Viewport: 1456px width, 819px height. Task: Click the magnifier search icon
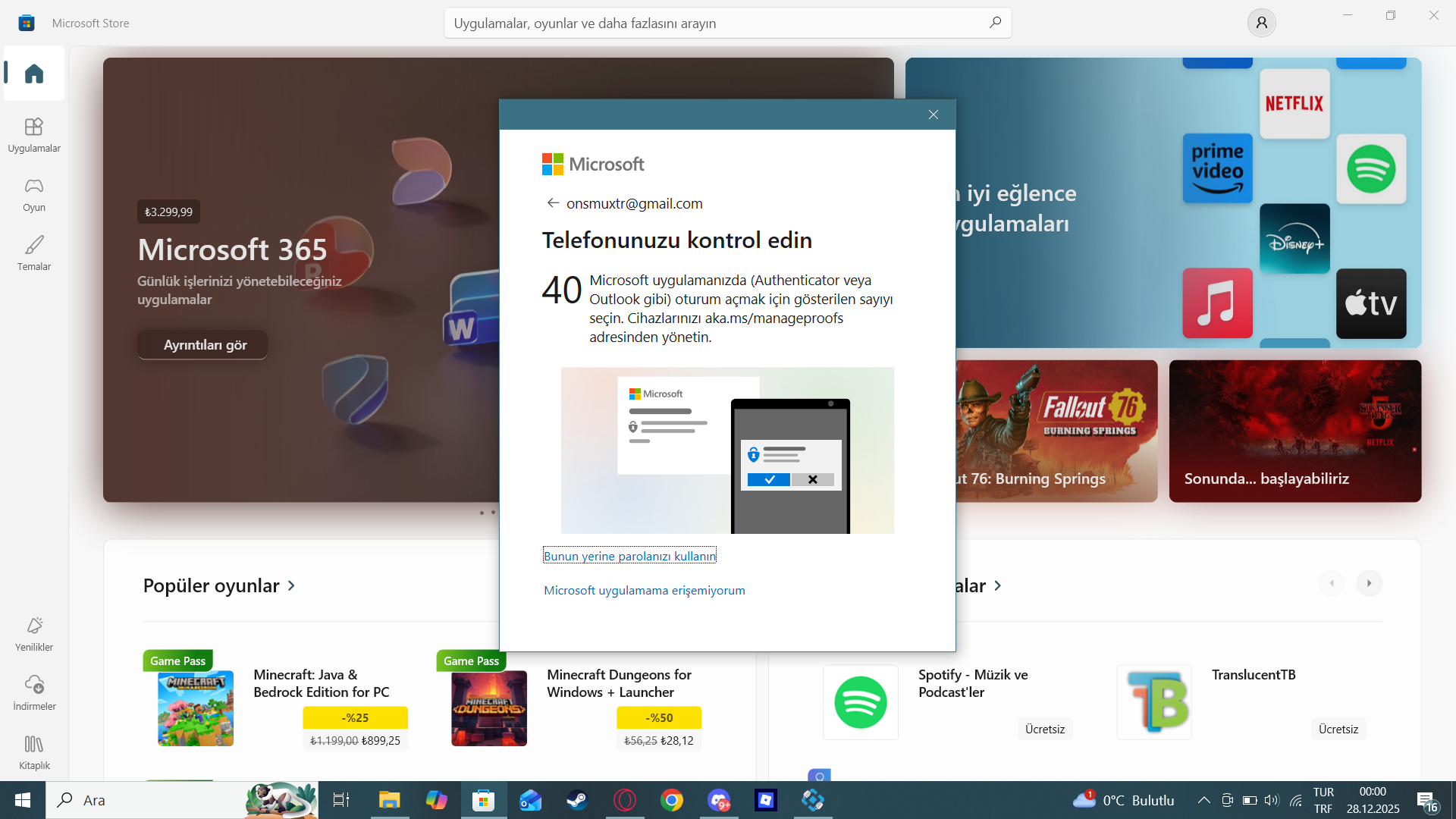(995, 23)
